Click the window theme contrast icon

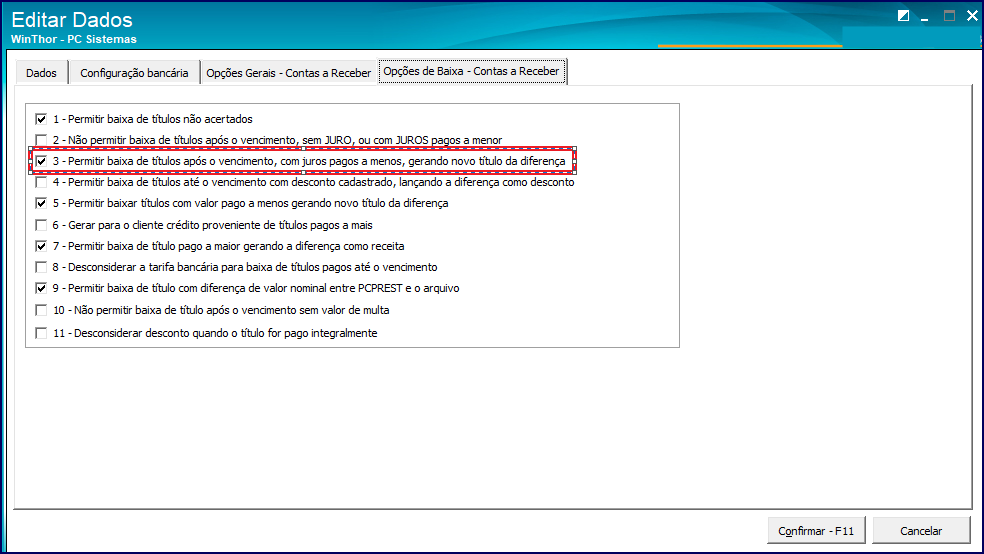point(903,16)
